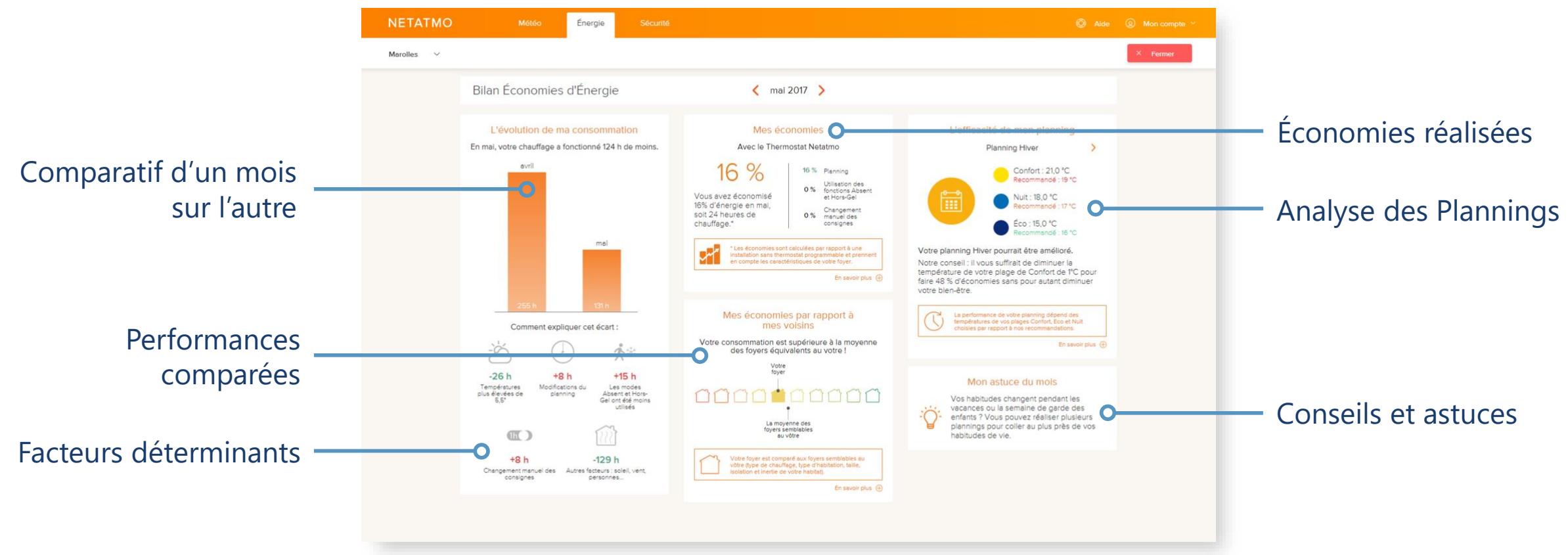This screenshot has width=1568, height=555.
Task: Click the dark blue Éco color dot
Action: click(1000, 228)
